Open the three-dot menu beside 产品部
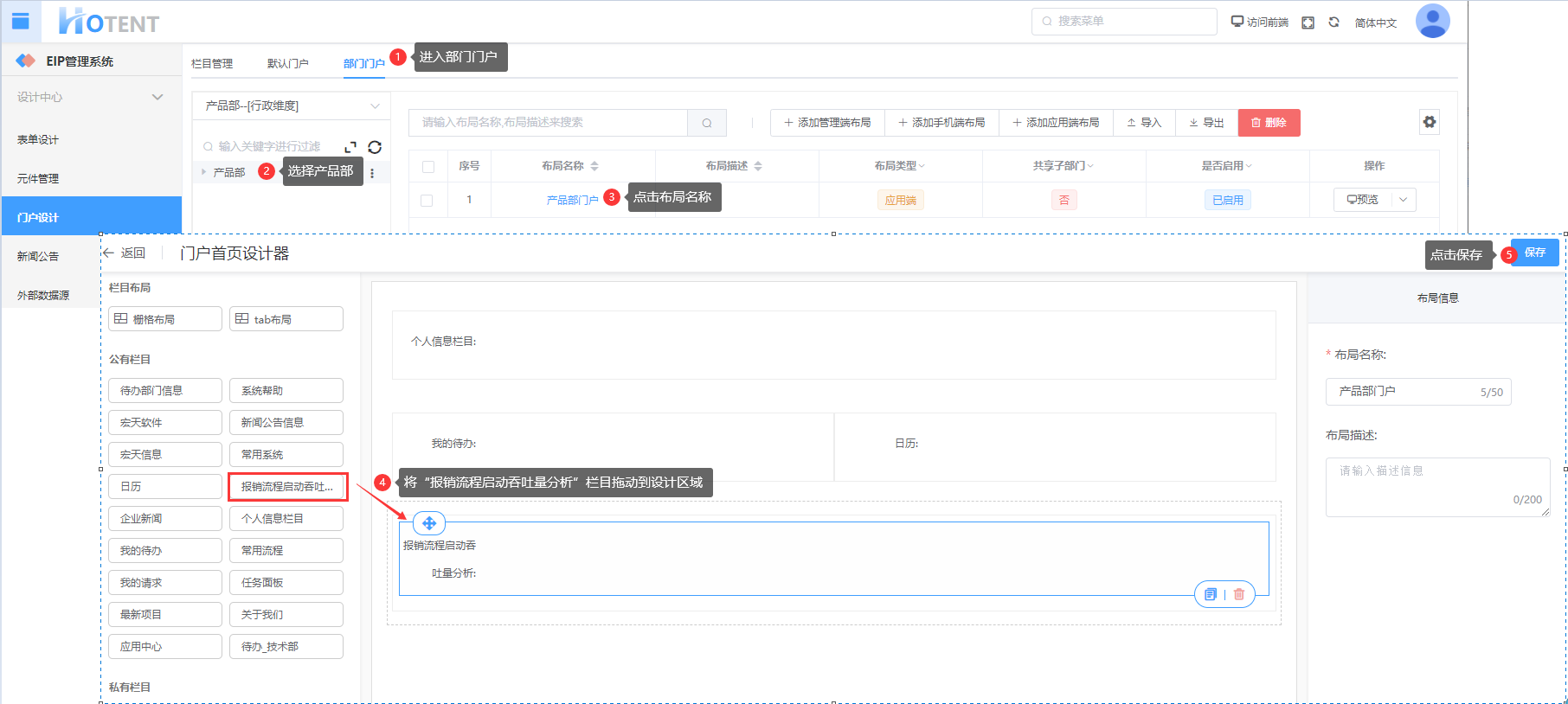 click(x=372, y=173)
